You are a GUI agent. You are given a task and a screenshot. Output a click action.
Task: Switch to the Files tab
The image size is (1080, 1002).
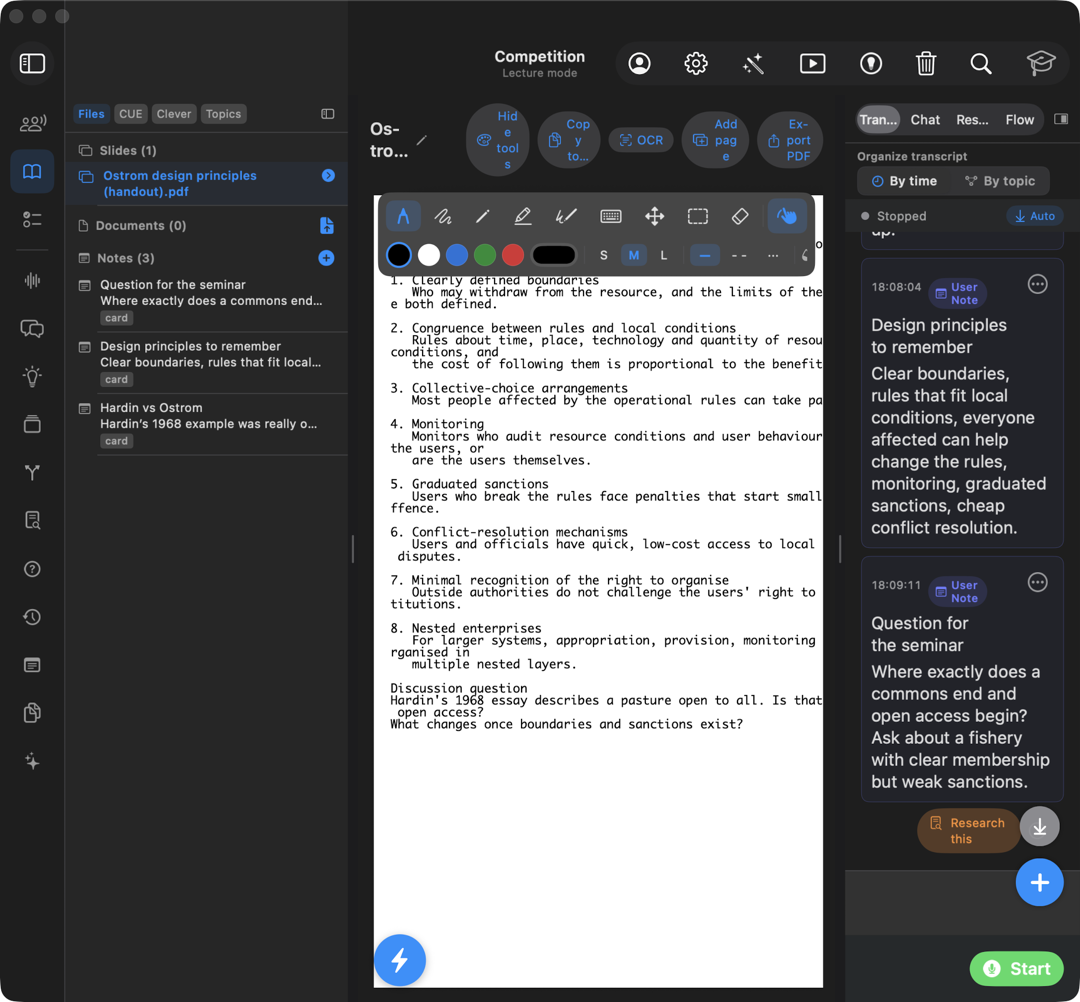click(x=91, y=114)
